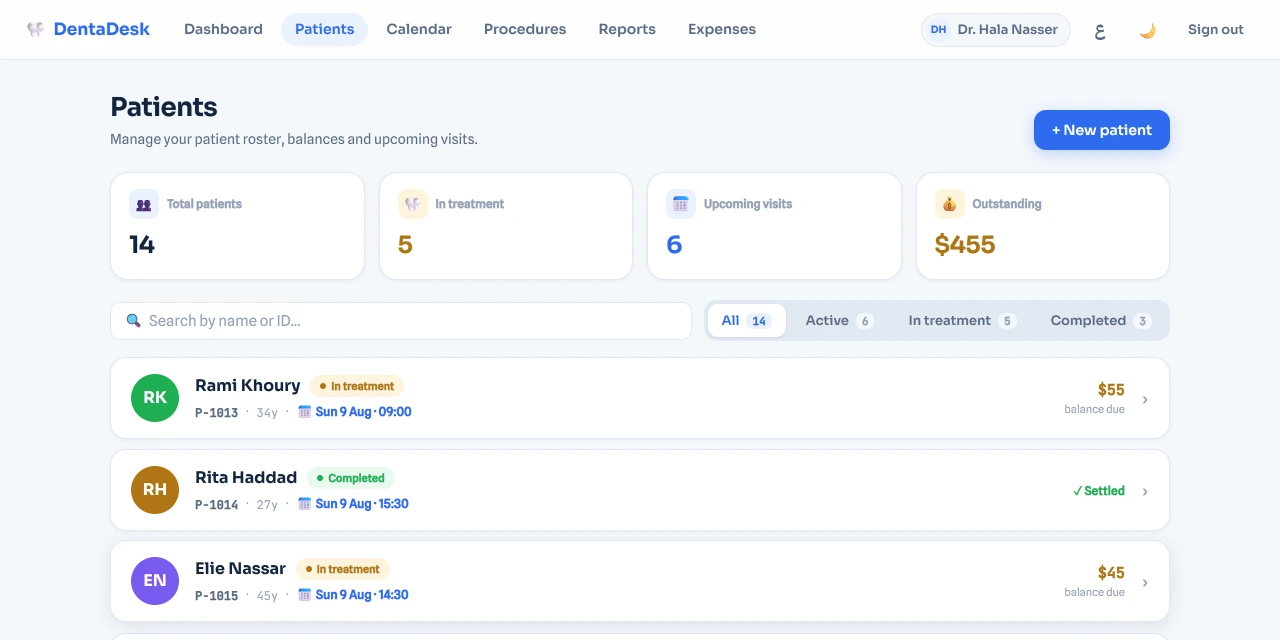
Task: Click the In treatment tooth icon
Action: point(412,204)
